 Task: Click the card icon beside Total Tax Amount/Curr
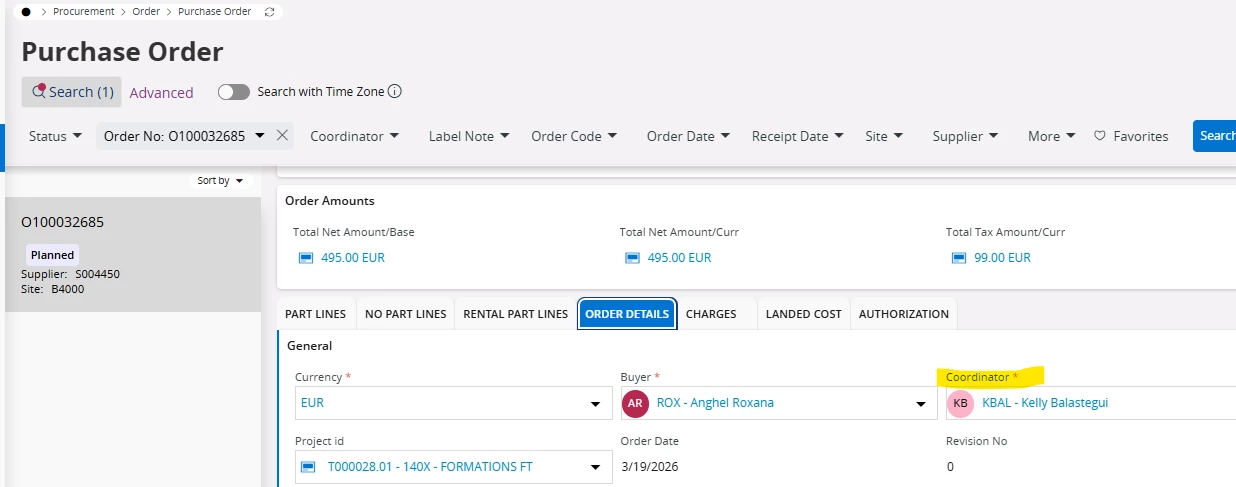point(959,258)
